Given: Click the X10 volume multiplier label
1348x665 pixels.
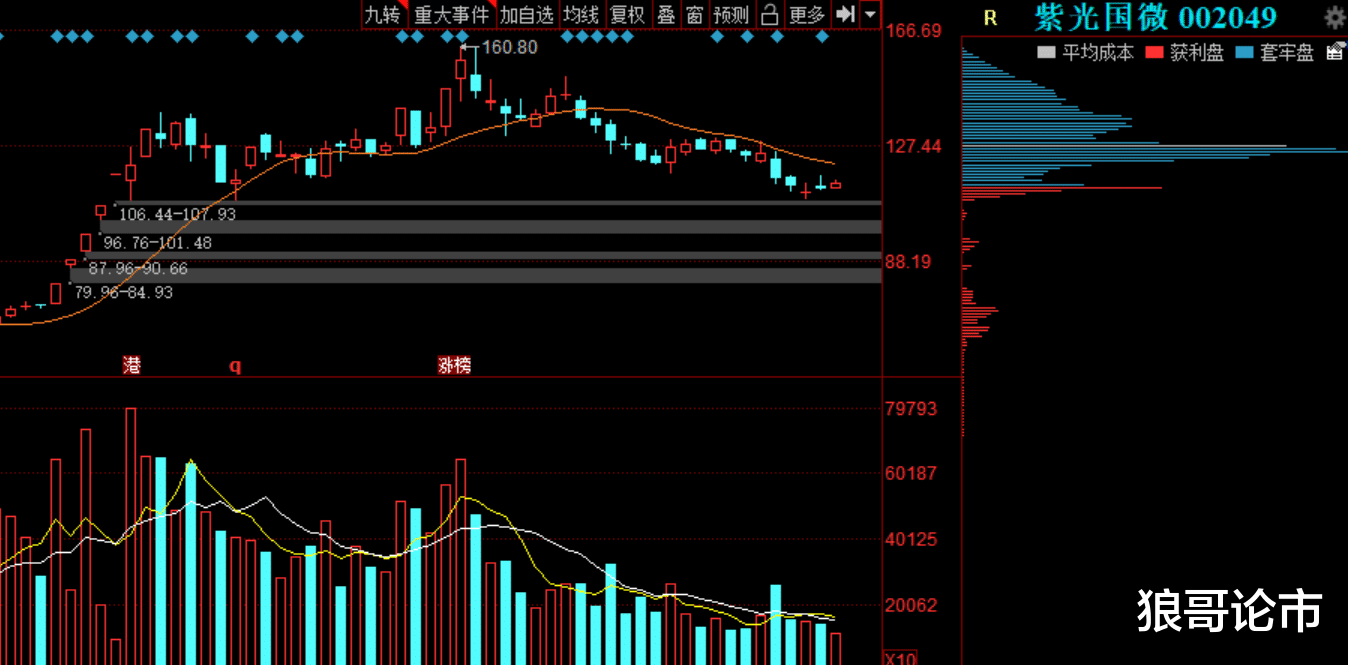Looking at the screenshot, I should [900, 659].
